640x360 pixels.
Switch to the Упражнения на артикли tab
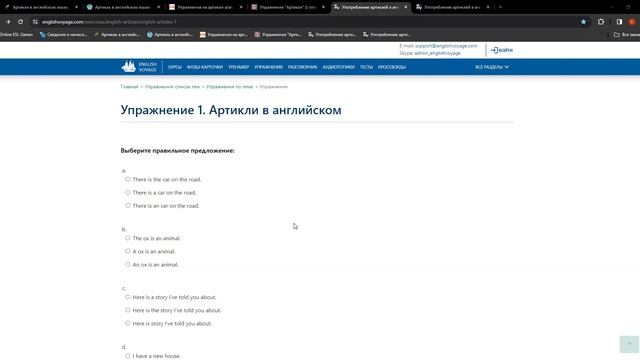pos(206,7)
